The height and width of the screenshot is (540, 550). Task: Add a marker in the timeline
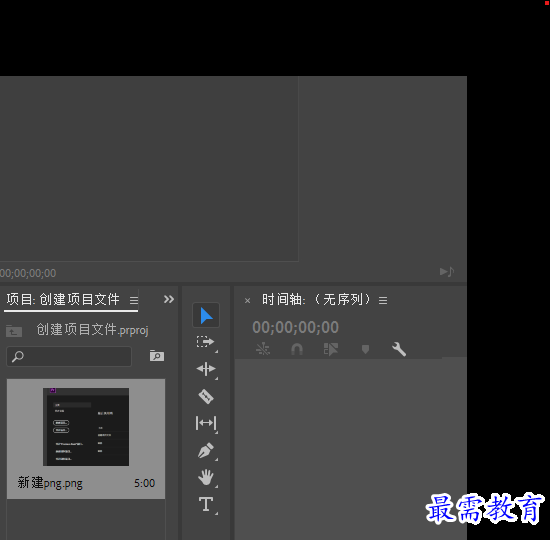tap(365, 349)
